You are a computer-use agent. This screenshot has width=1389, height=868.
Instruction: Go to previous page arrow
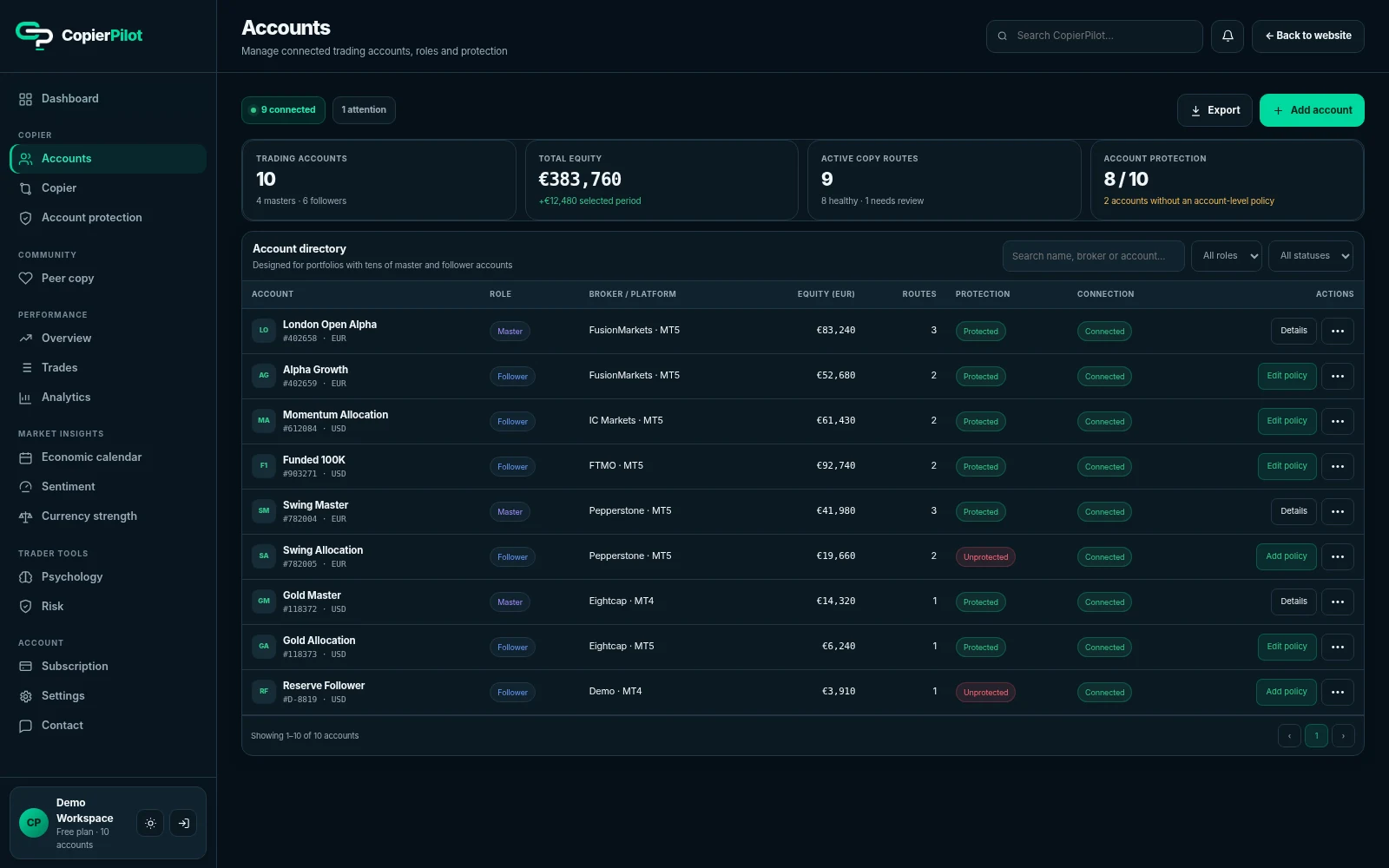click(1289, 736)
